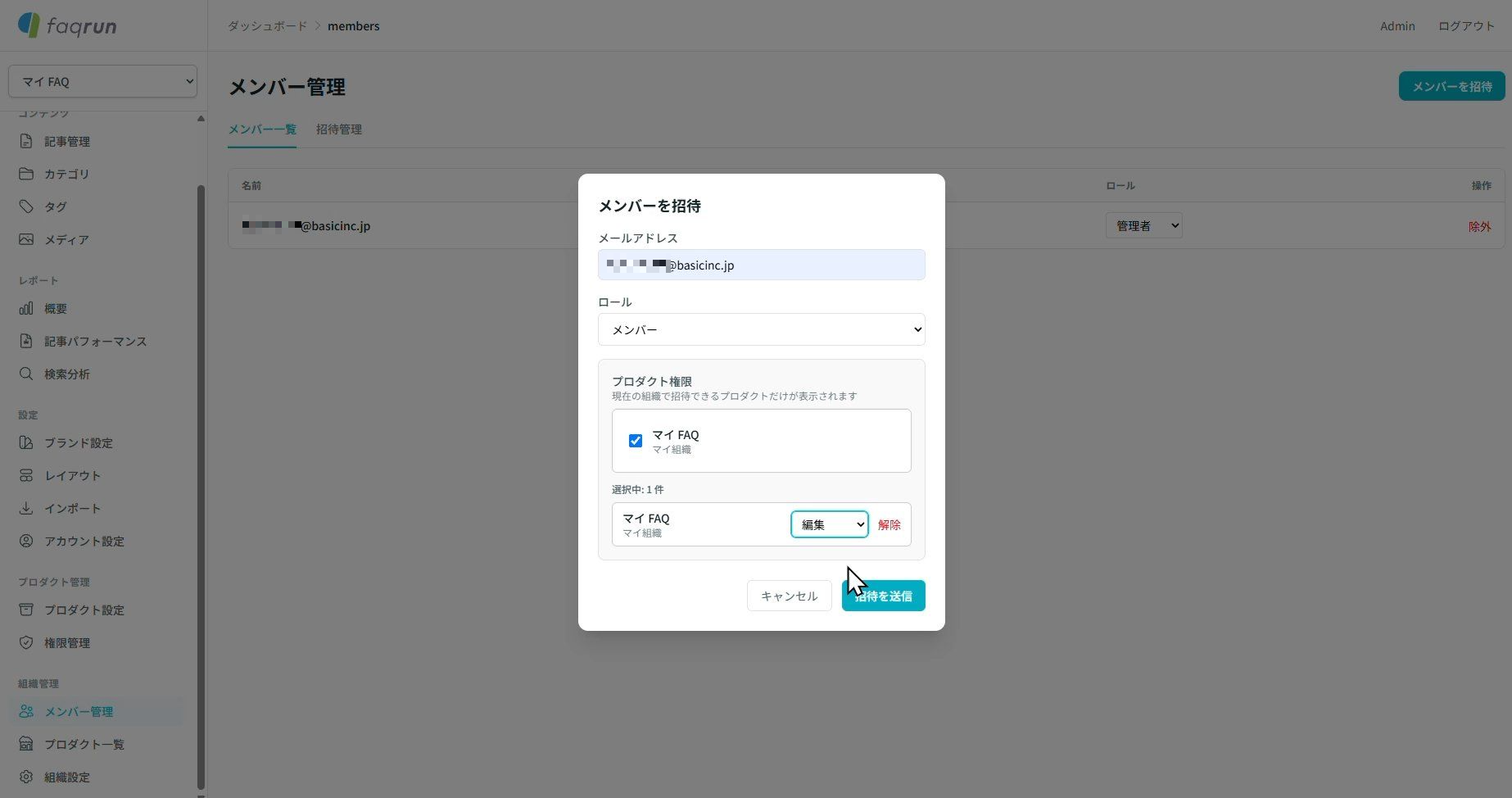Image resolution: width=1512 pixels, height=798 pixels.
Task: Click the red 解除 link
Action: tap(890, 524)
